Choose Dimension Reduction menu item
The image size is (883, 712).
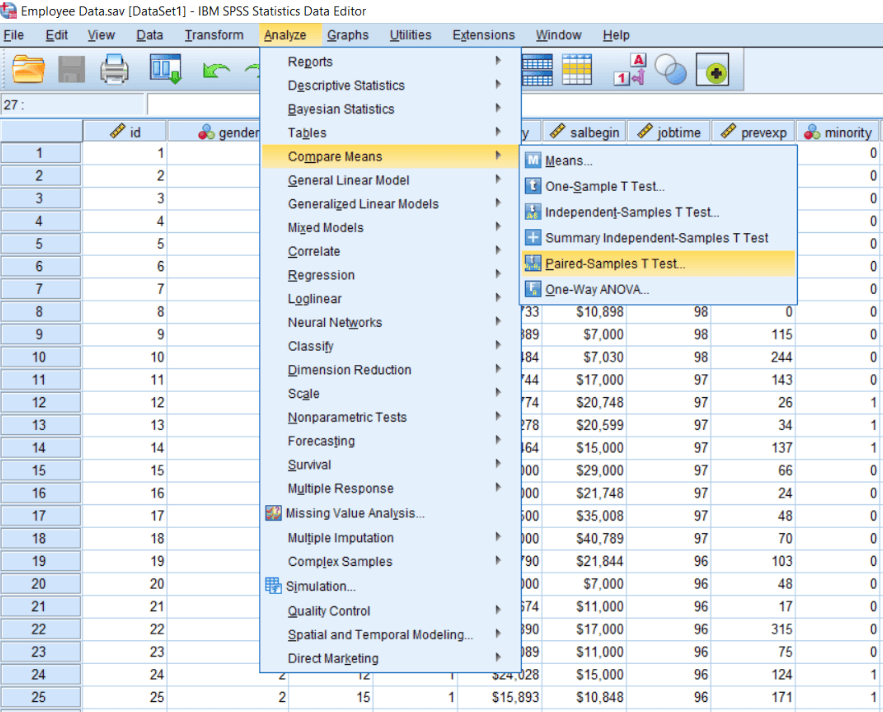pyautogui.click(x=390, y=370)
